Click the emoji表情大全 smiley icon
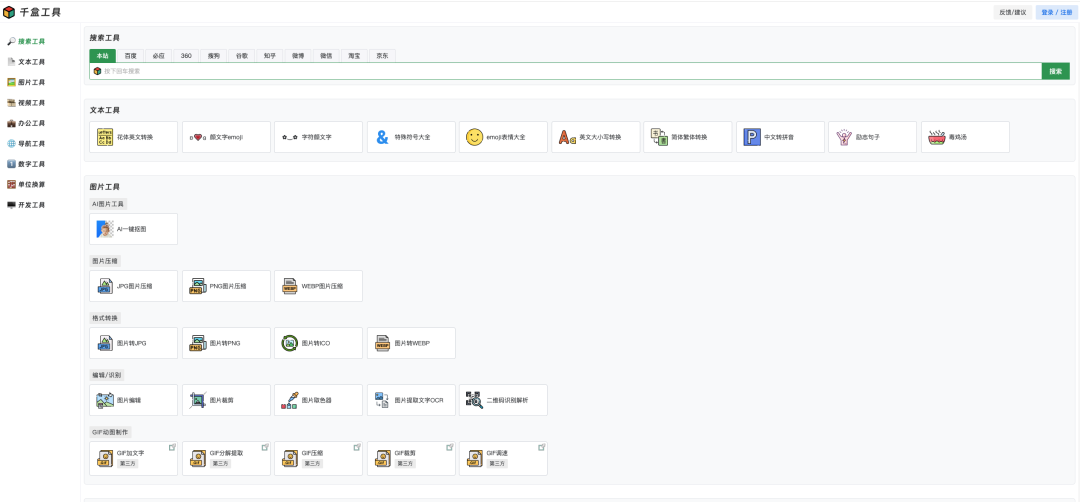The image size is (1080, 502). click(x=475, y=137)
